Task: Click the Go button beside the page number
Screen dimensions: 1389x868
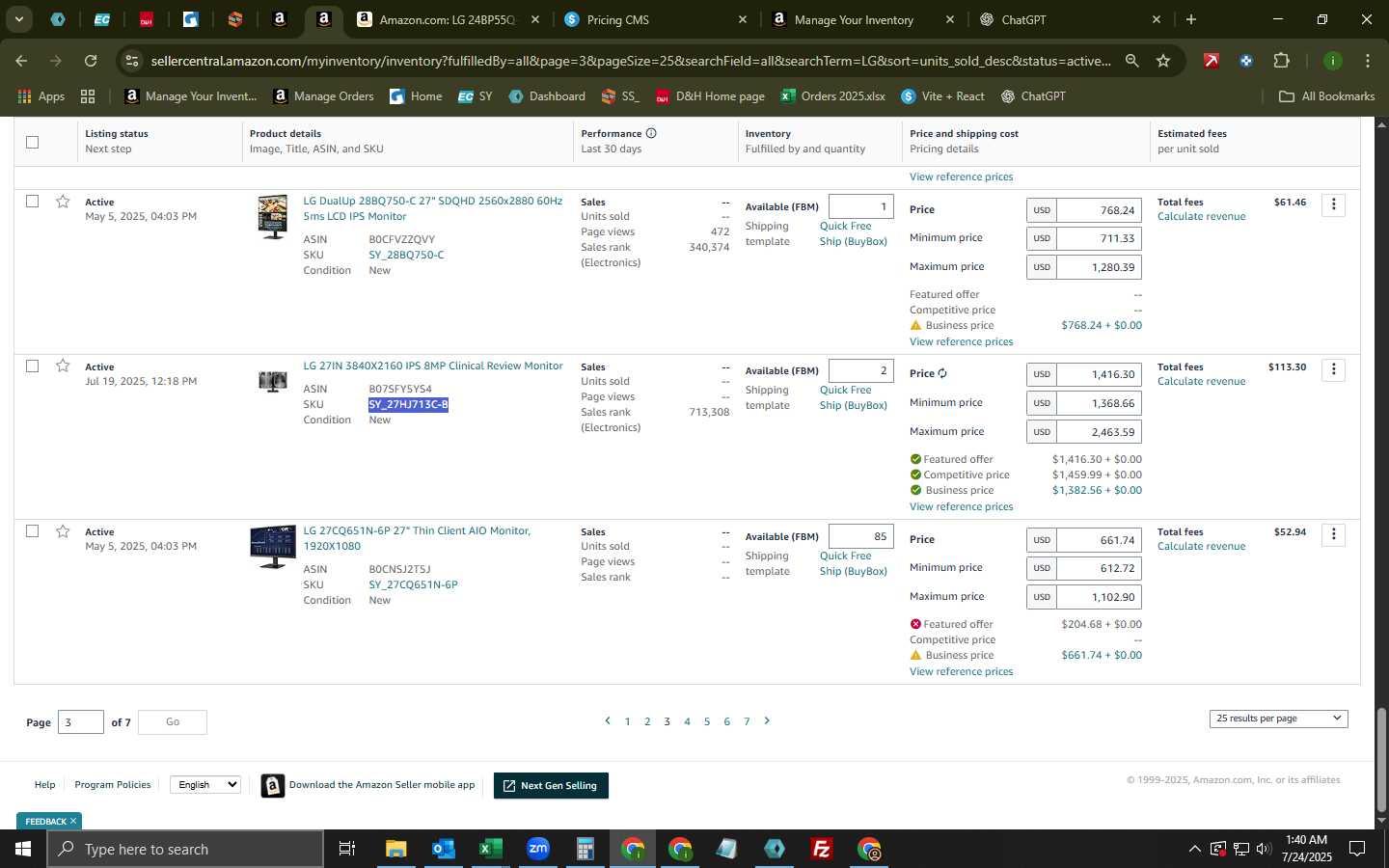Action: (173, 721)
